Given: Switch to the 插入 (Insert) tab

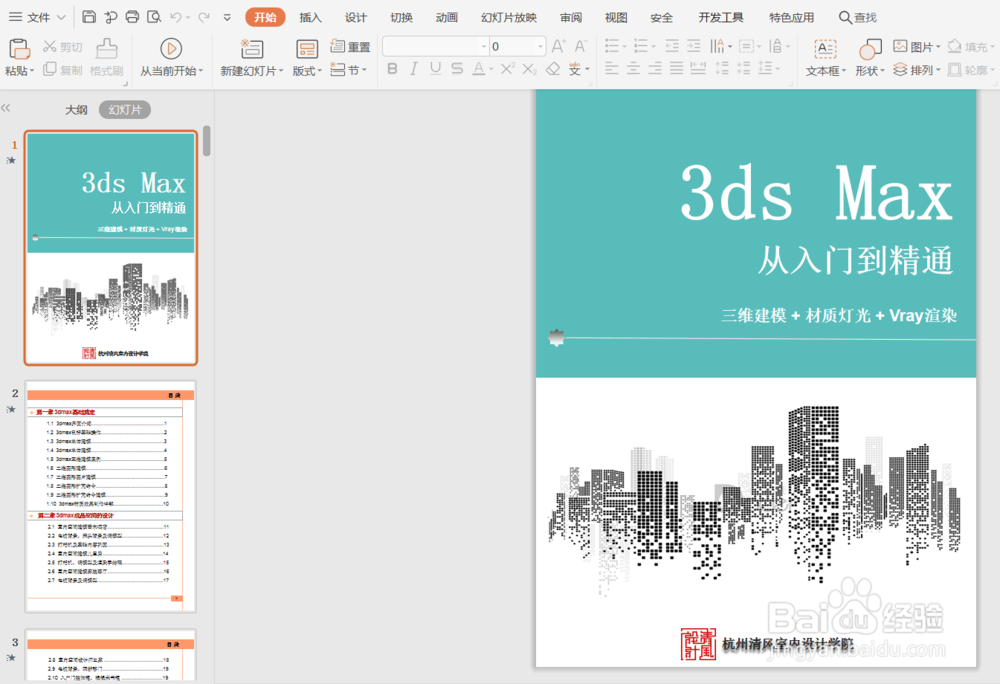Looking at the screenshot, I should coord(311,17).
